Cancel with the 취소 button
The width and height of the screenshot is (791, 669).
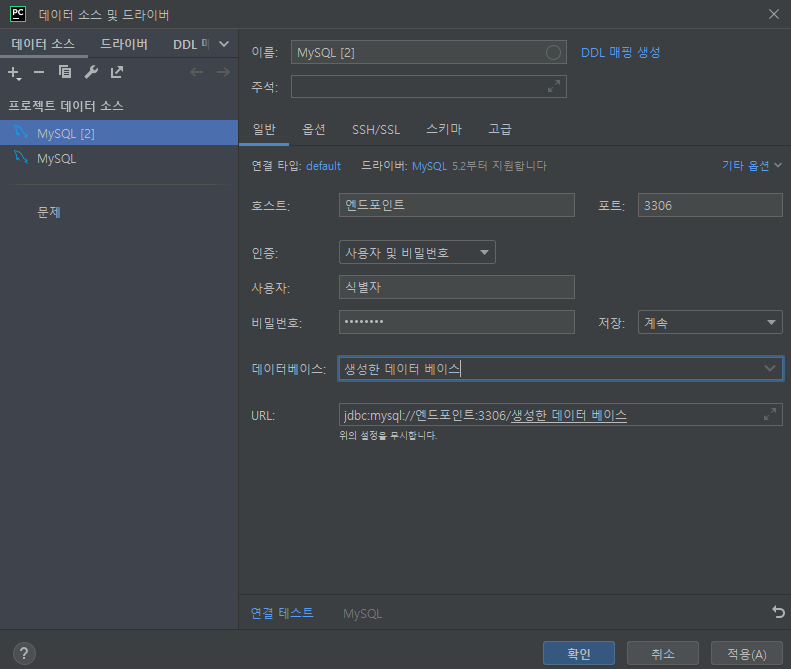click(x=662, y=654)
